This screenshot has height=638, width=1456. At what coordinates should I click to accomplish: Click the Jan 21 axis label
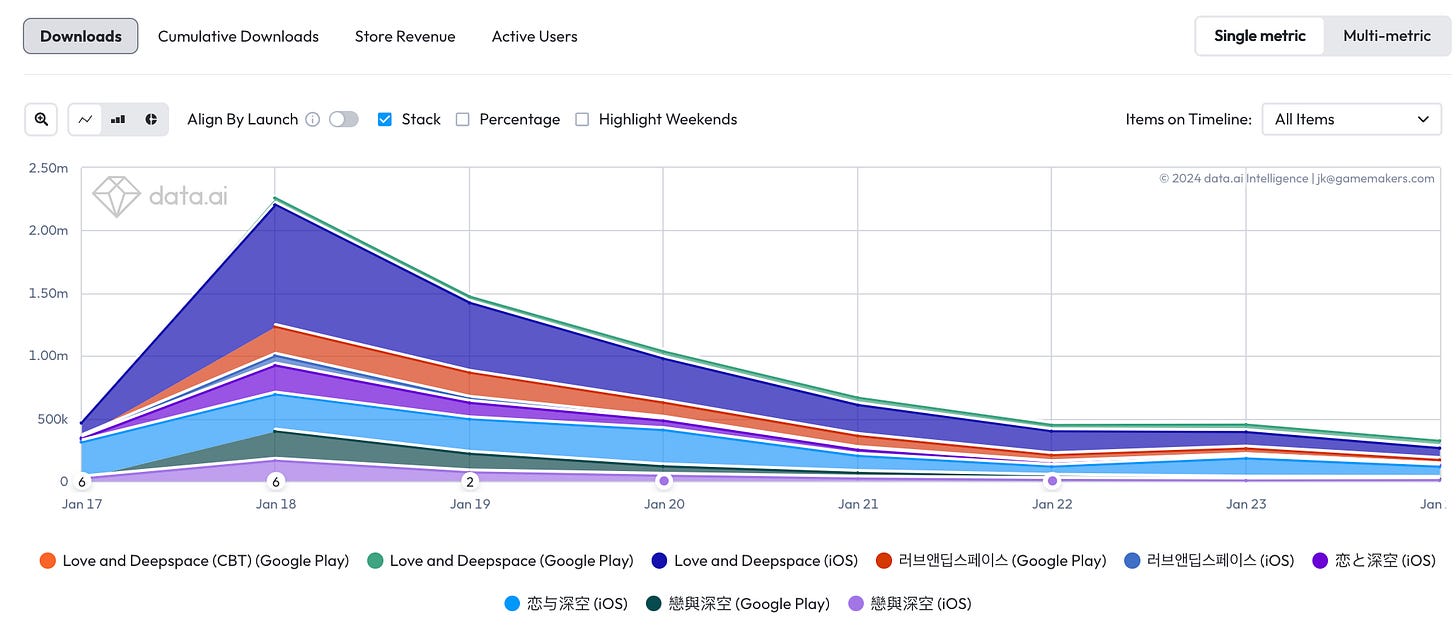(858, 504)
